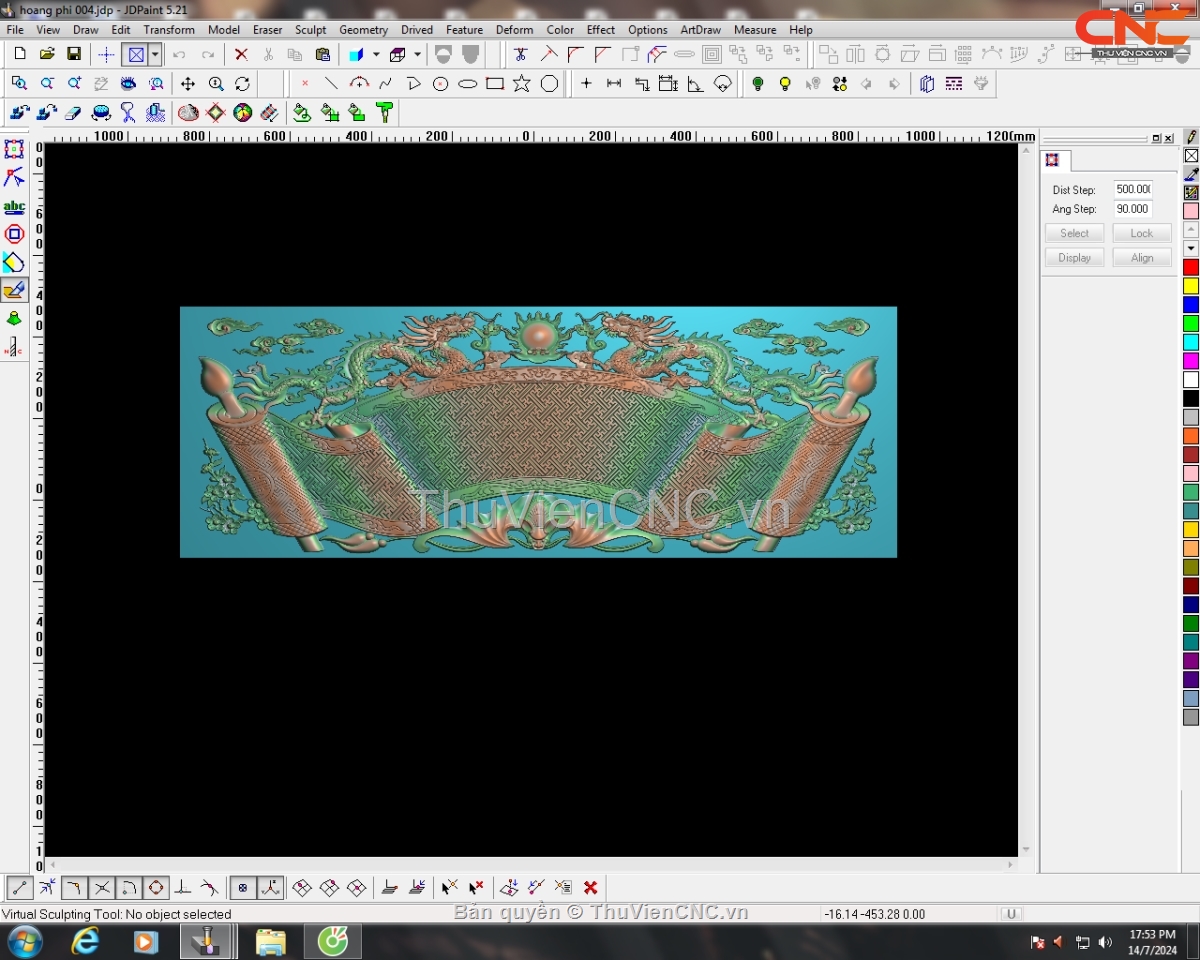
Task: Click the Align button in the side panel
Action: point(1142,257)
